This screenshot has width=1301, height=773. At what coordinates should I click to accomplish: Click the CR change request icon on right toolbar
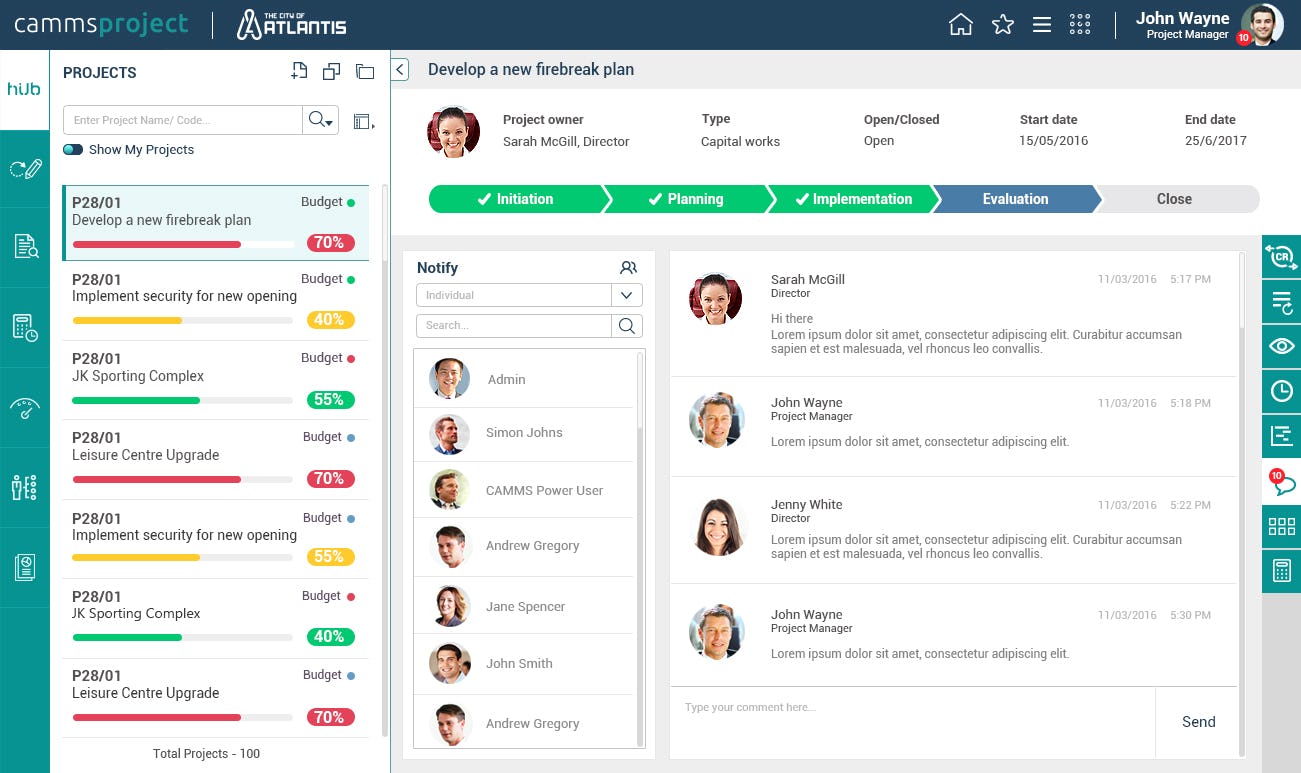tap(1281, 256)
